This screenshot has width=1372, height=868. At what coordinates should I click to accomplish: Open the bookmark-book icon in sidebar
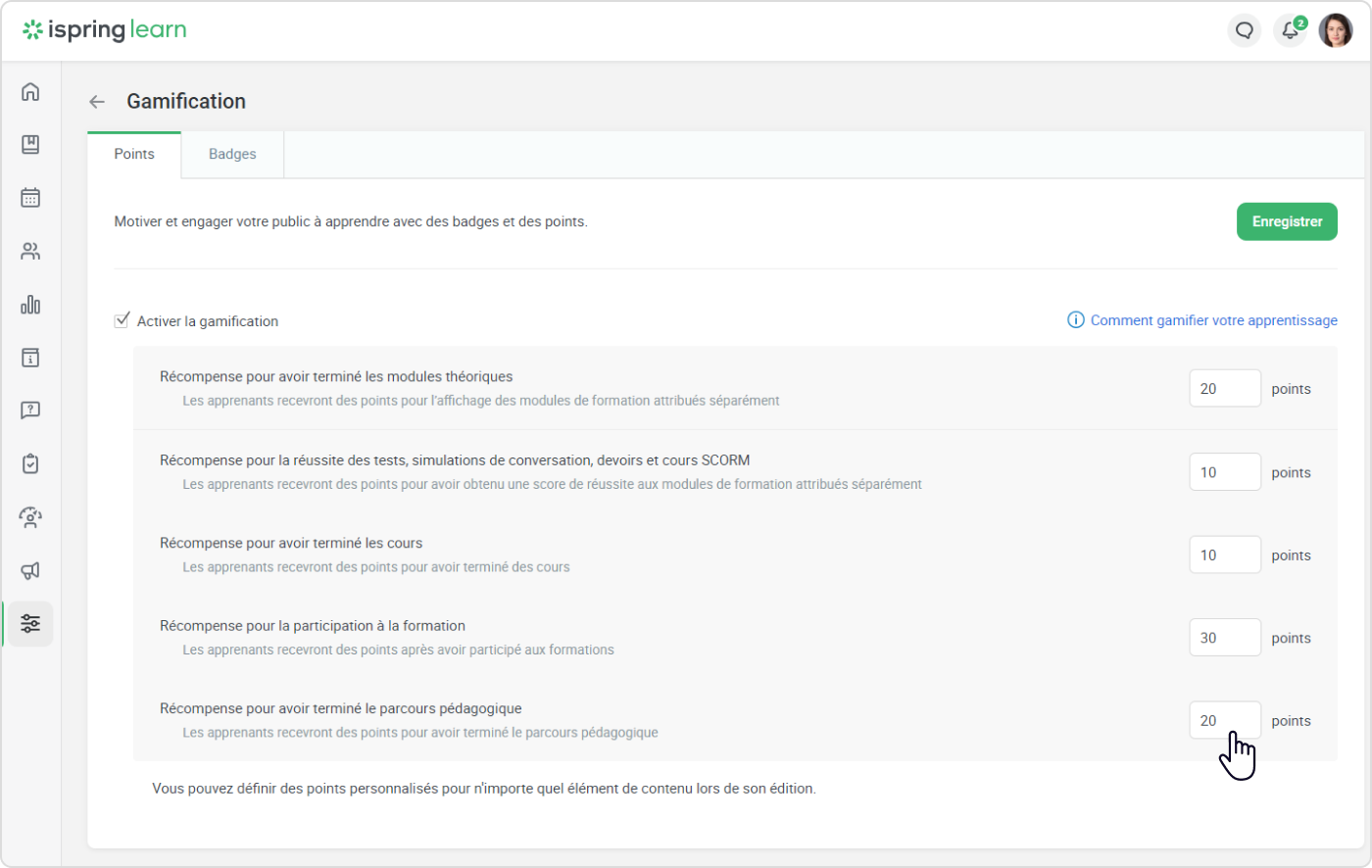(30, 145)
